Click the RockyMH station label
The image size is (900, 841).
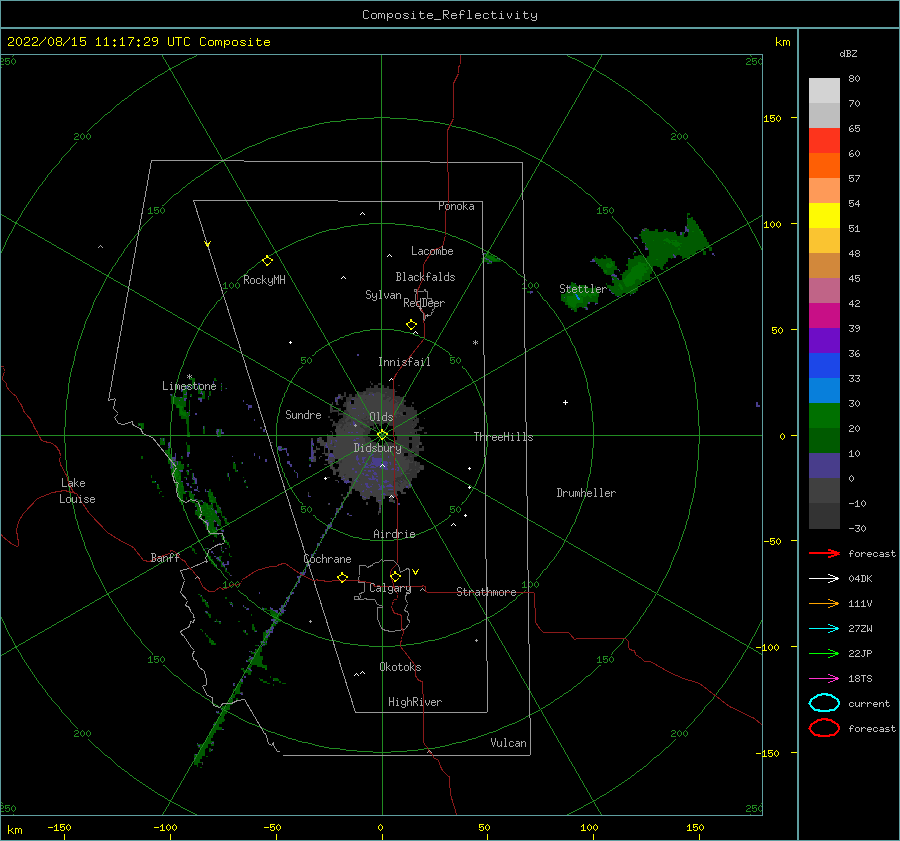(x=264, y=280)
